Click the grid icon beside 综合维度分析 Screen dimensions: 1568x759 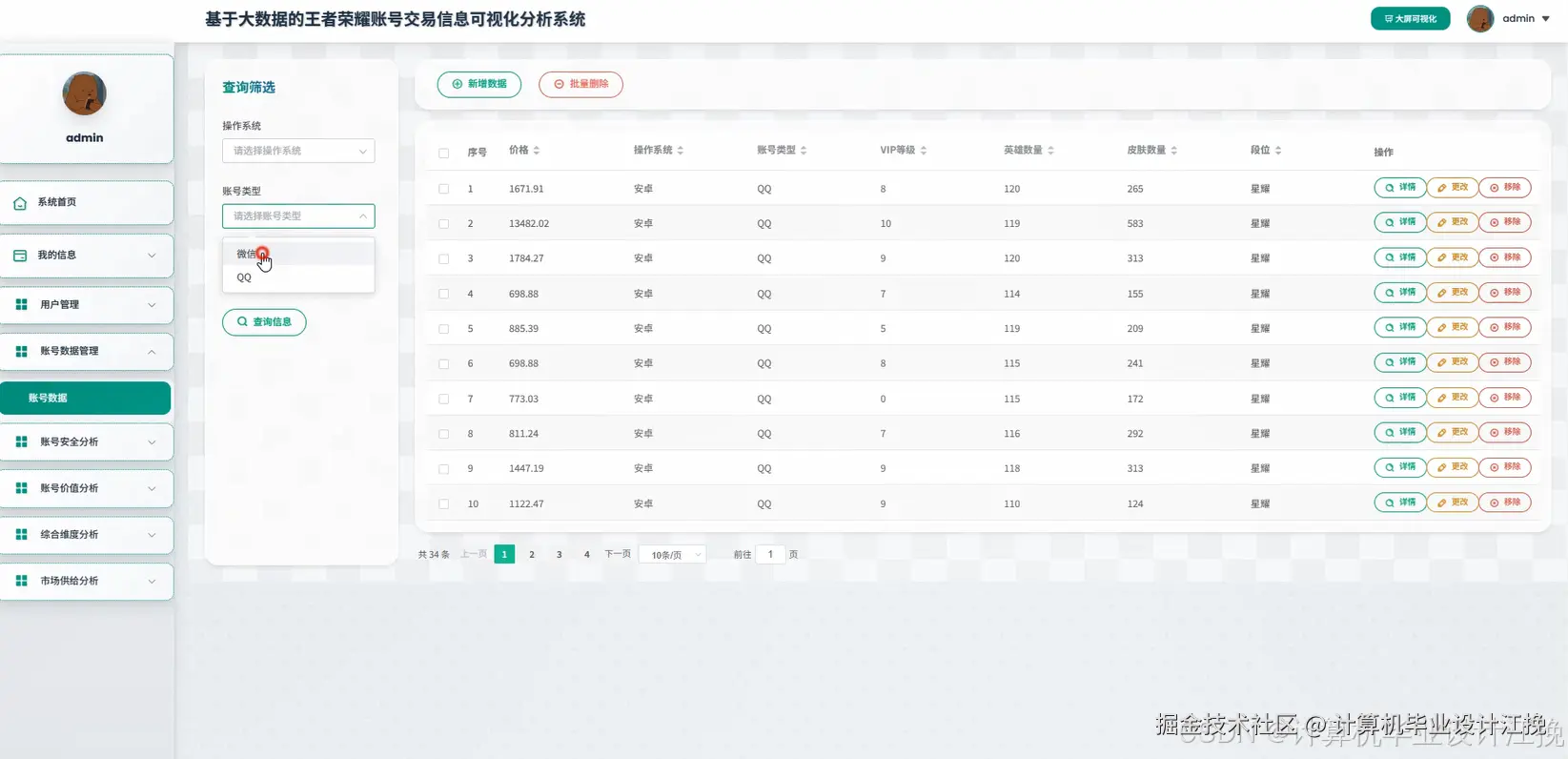click(21, 534)
